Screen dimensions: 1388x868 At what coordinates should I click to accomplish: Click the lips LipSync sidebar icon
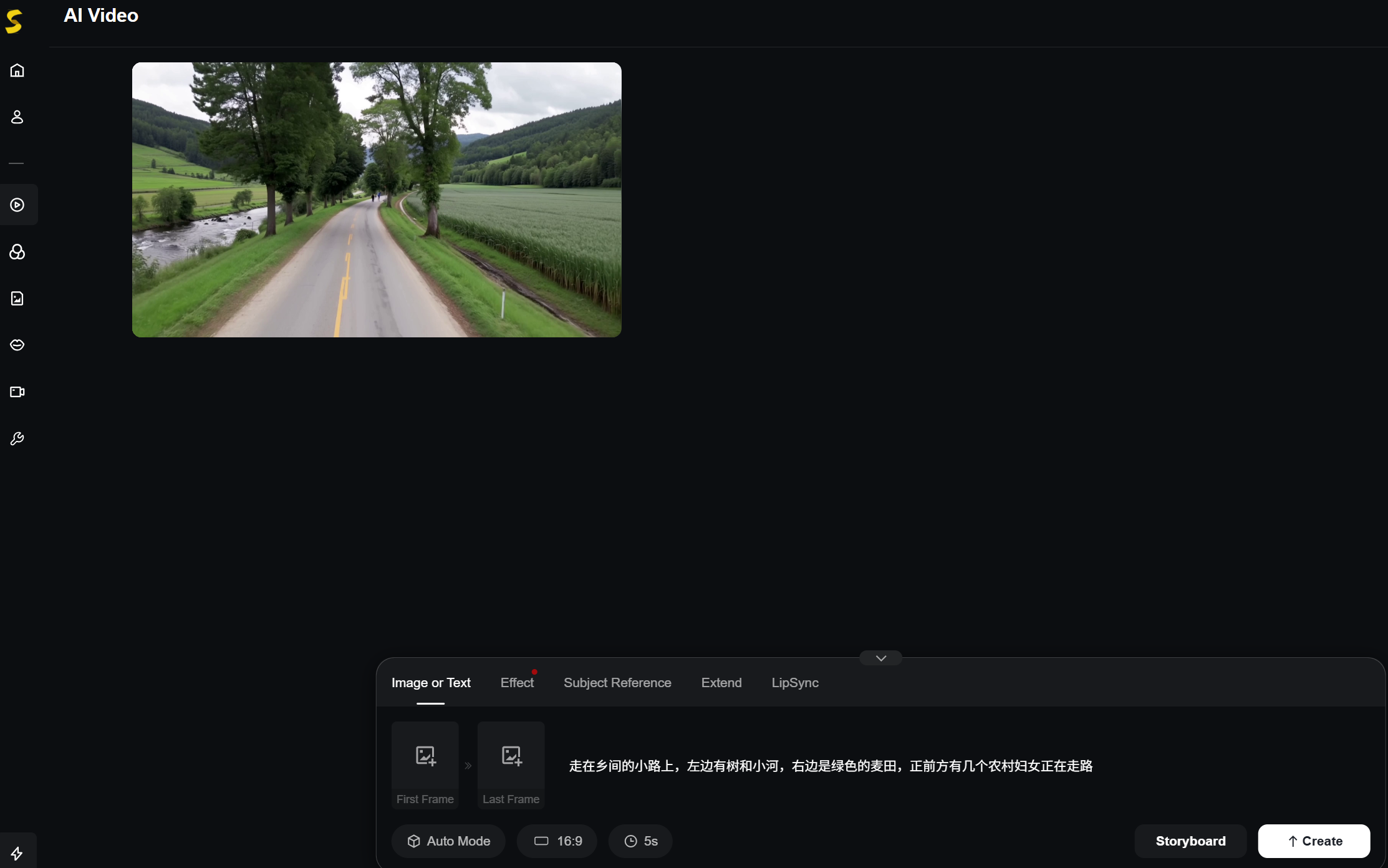(17, 345)
